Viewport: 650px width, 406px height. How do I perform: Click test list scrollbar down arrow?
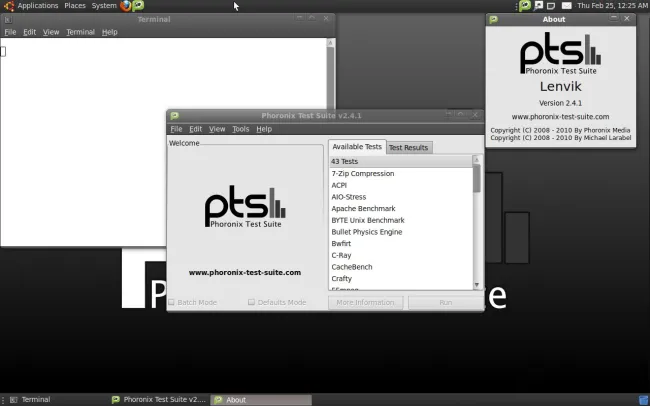pyautogui.click(x=477, y=285)
